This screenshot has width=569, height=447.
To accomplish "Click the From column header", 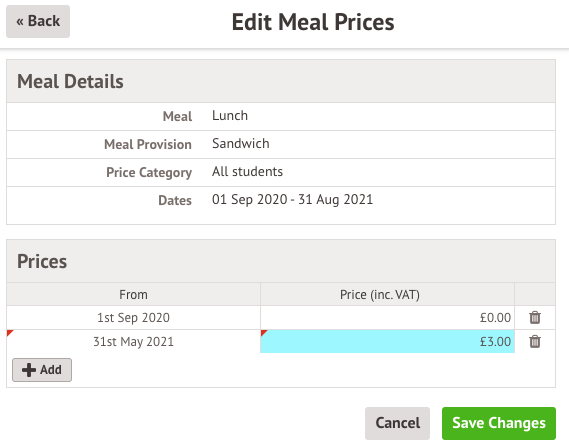I will click(x=134, y=295).
